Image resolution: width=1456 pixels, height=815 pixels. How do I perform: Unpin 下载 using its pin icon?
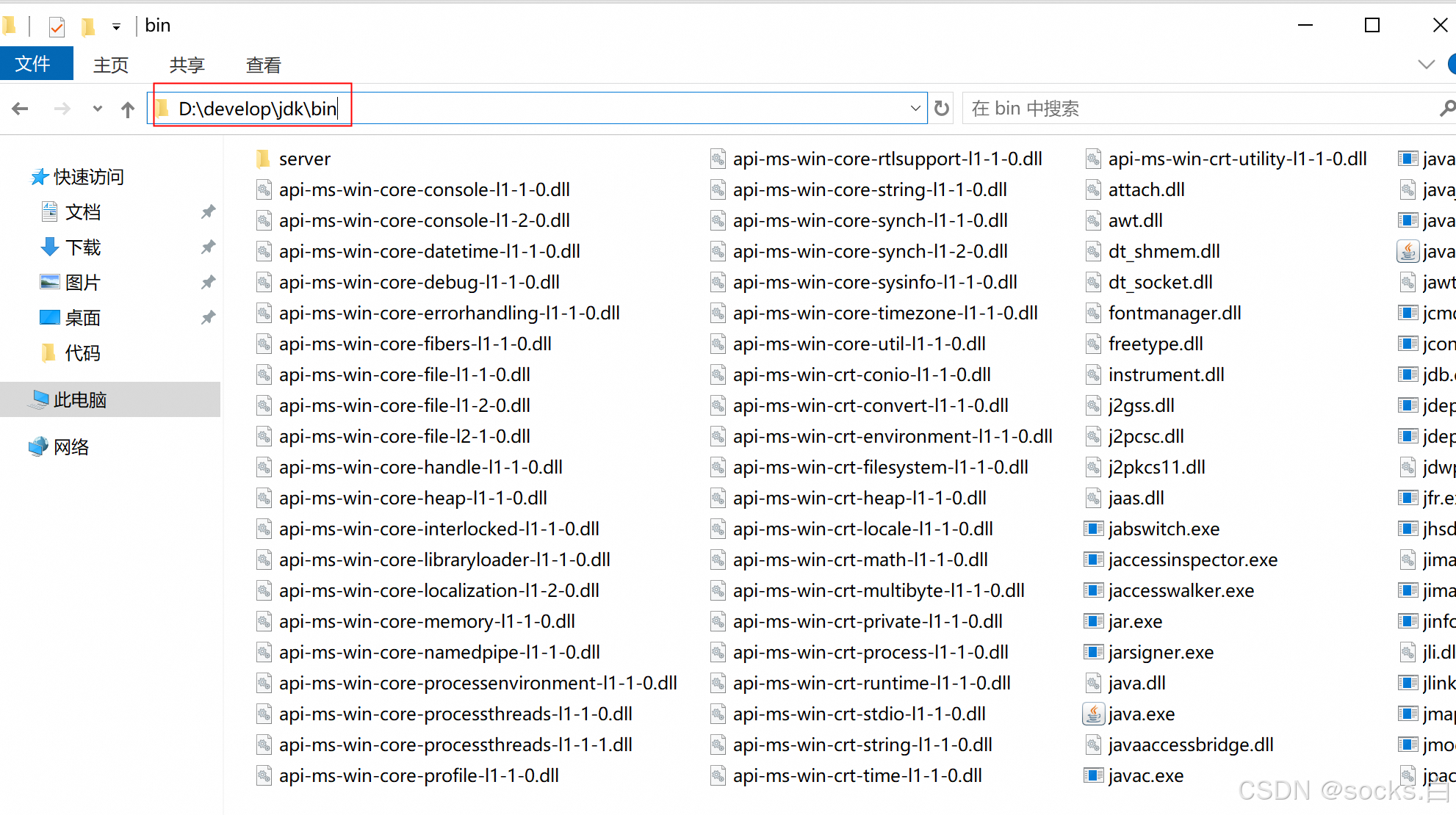pos(209,247)
